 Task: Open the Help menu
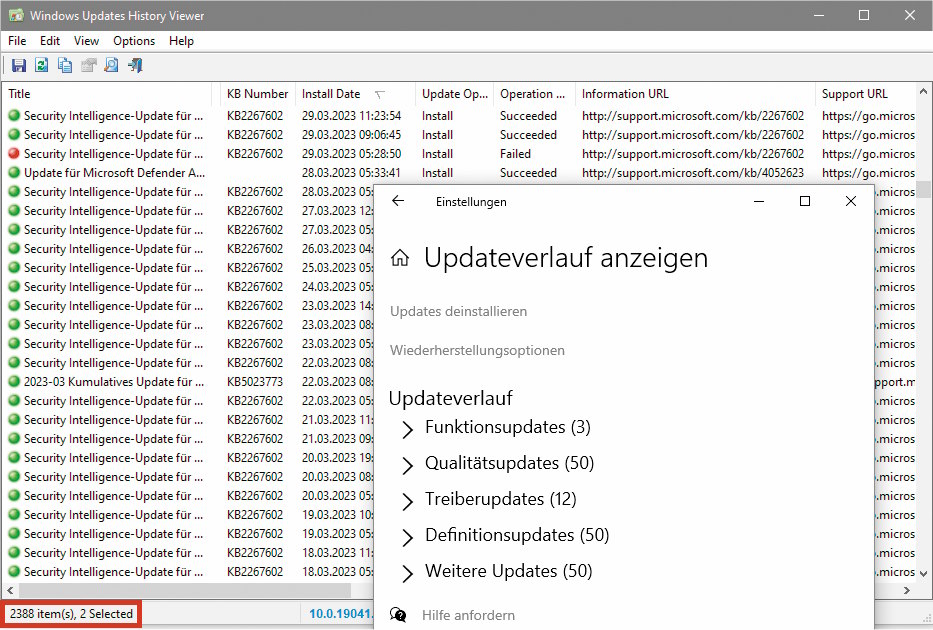(x=181, y=41)
